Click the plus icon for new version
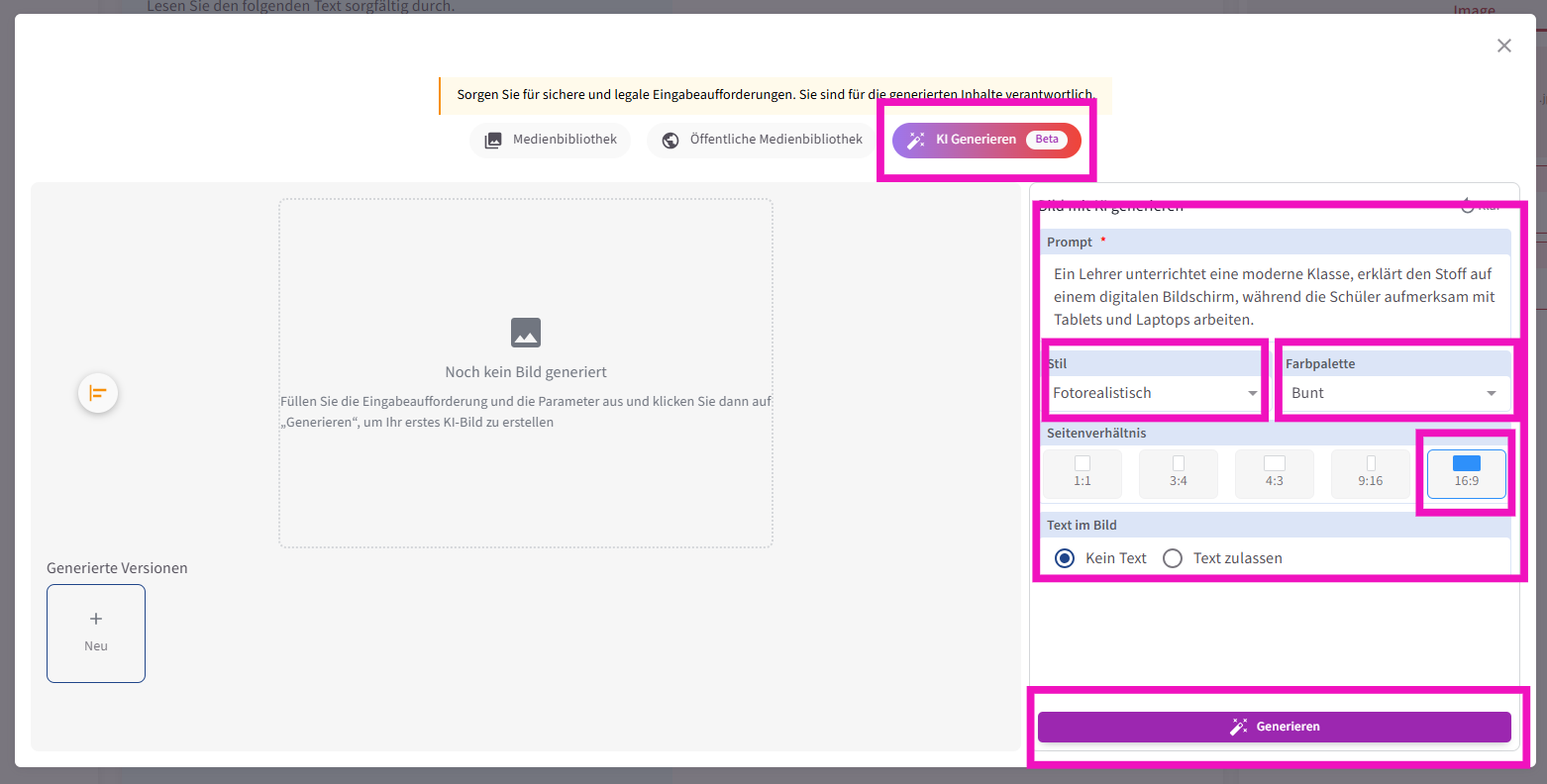This screenshot has height=784, width=1547. click(96, 619)
